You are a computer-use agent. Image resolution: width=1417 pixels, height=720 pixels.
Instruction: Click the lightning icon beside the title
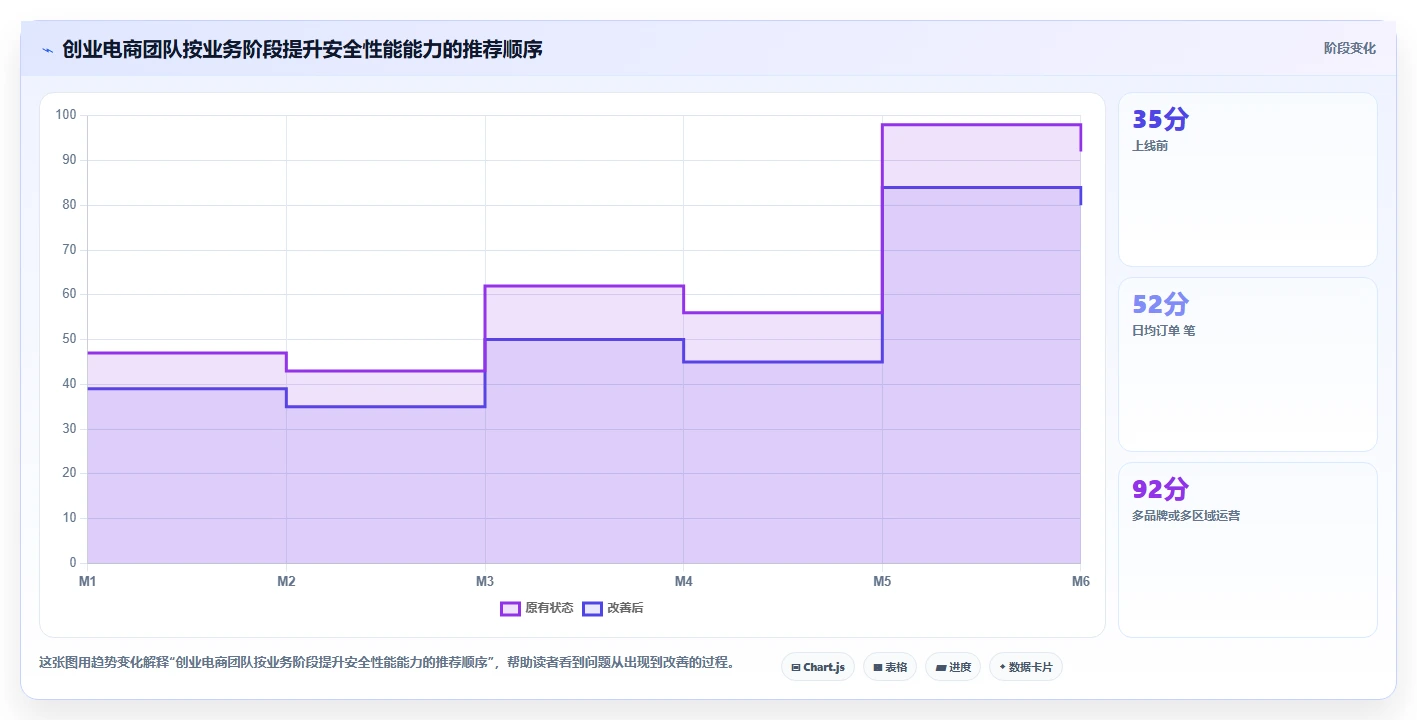point(47,50)
